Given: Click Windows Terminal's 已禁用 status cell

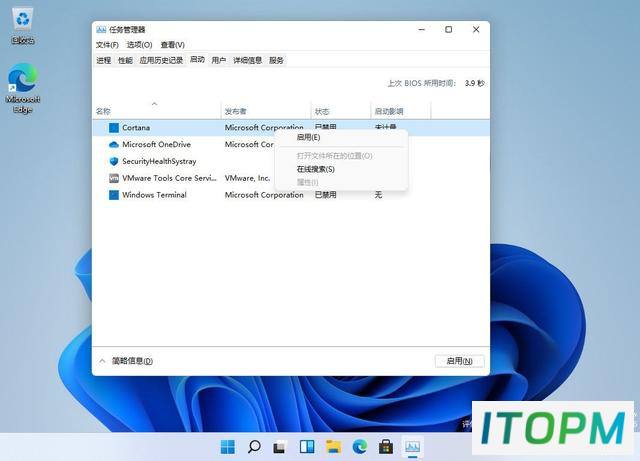Looking at the screenshot, I should [x=326, y=195].
